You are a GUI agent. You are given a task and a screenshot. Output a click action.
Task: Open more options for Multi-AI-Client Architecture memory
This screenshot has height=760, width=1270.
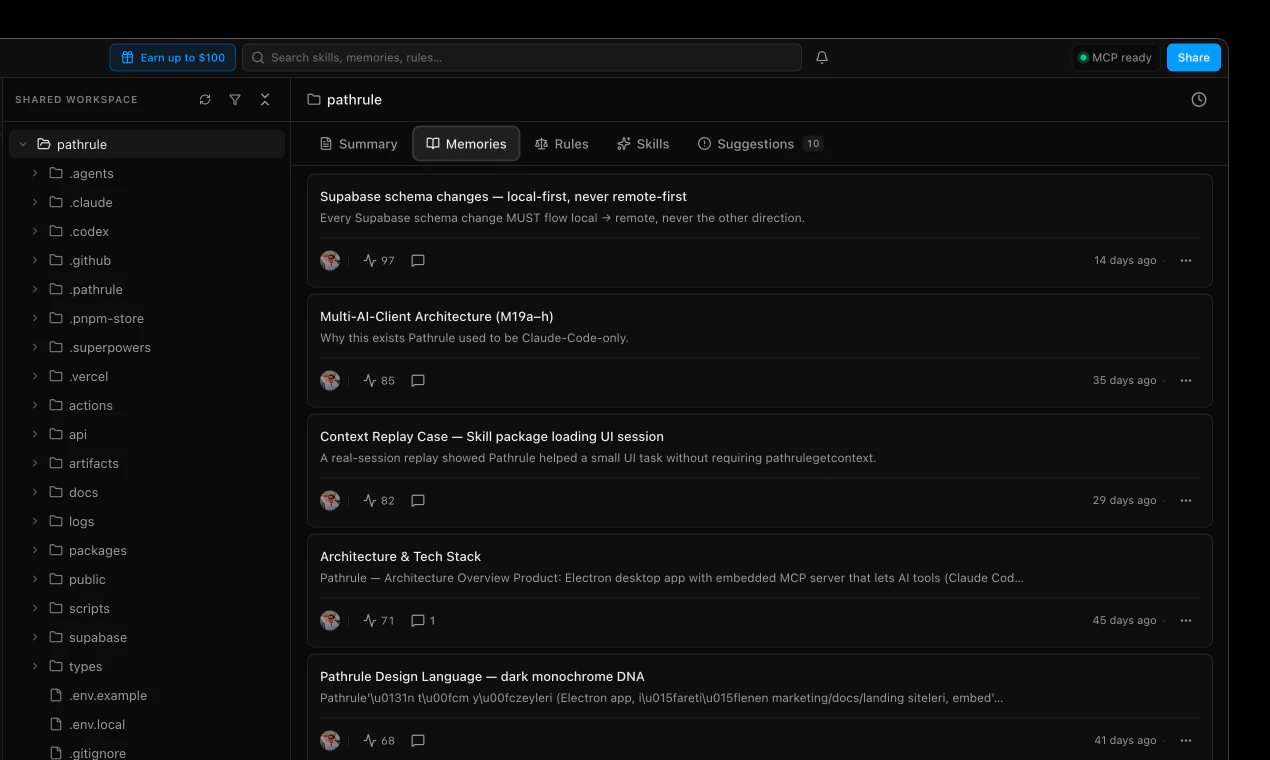tap(1186, 381)
